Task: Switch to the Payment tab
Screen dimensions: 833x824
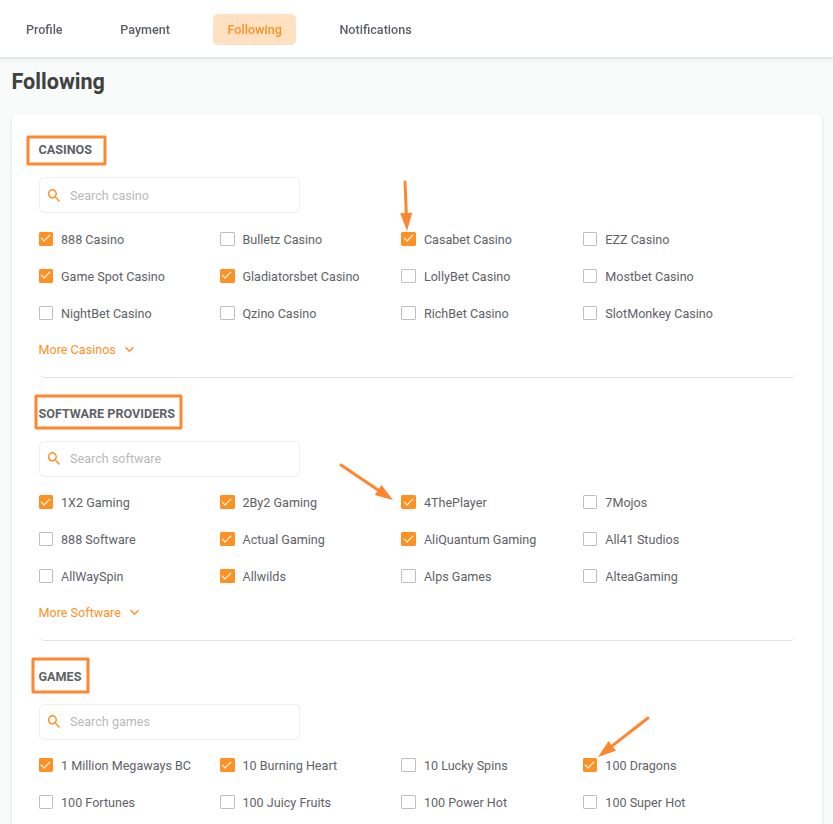Action: [144, 30]
